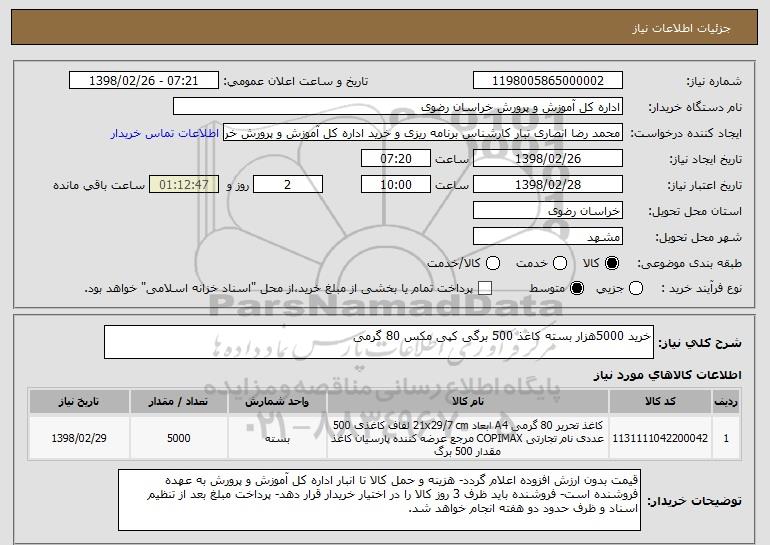Select the جزیی purchase type radio

635,288
